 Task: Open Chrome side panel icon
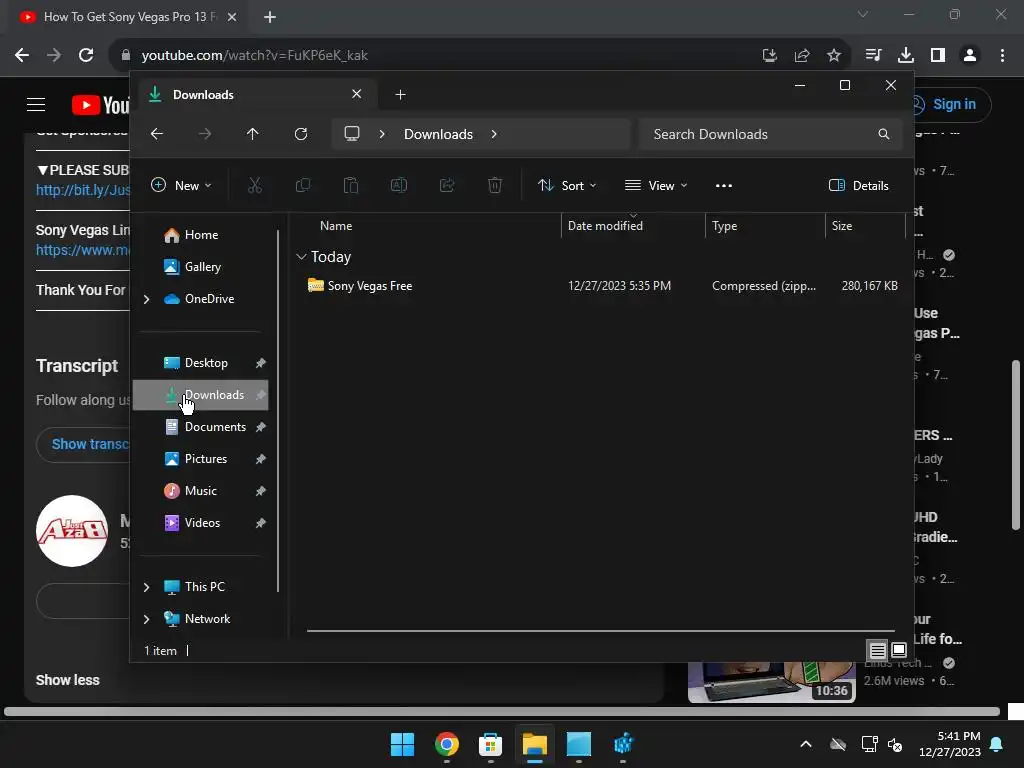click(938, 56)
